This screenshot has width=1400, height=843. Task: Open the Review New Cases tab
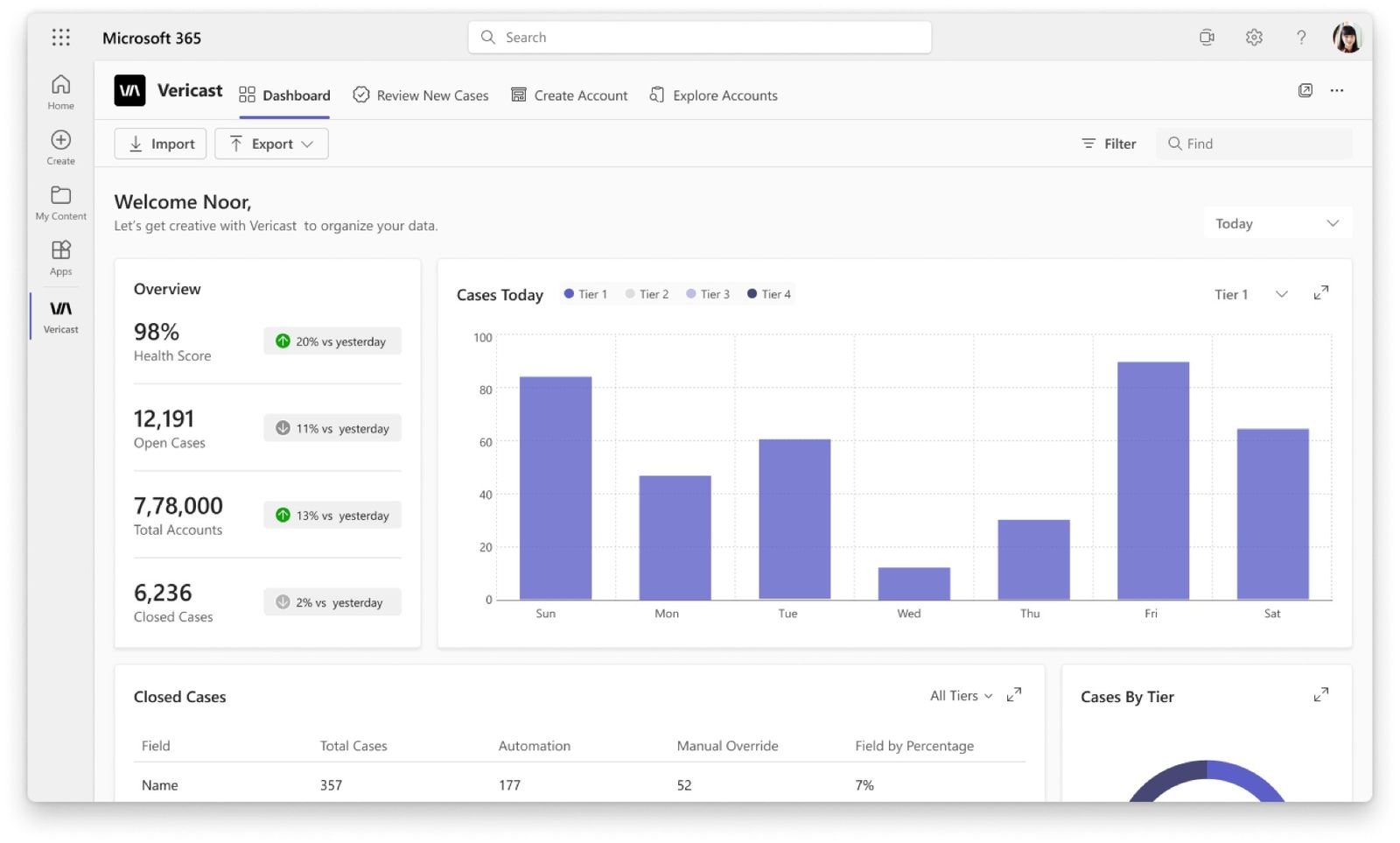click(421, 95)
